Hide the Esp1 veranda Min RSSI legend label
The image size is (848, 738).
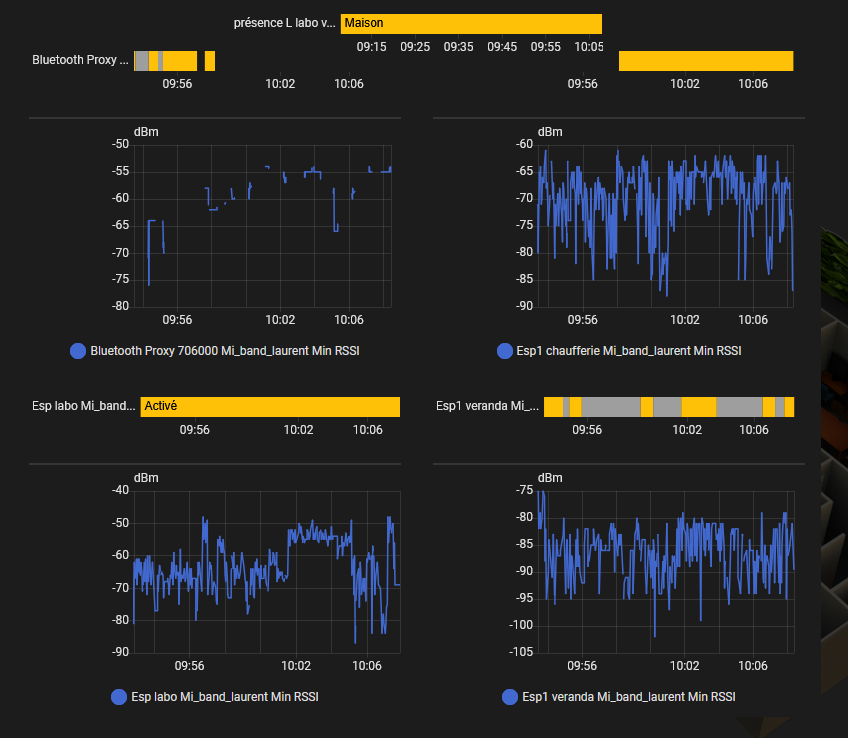point(629,697)
